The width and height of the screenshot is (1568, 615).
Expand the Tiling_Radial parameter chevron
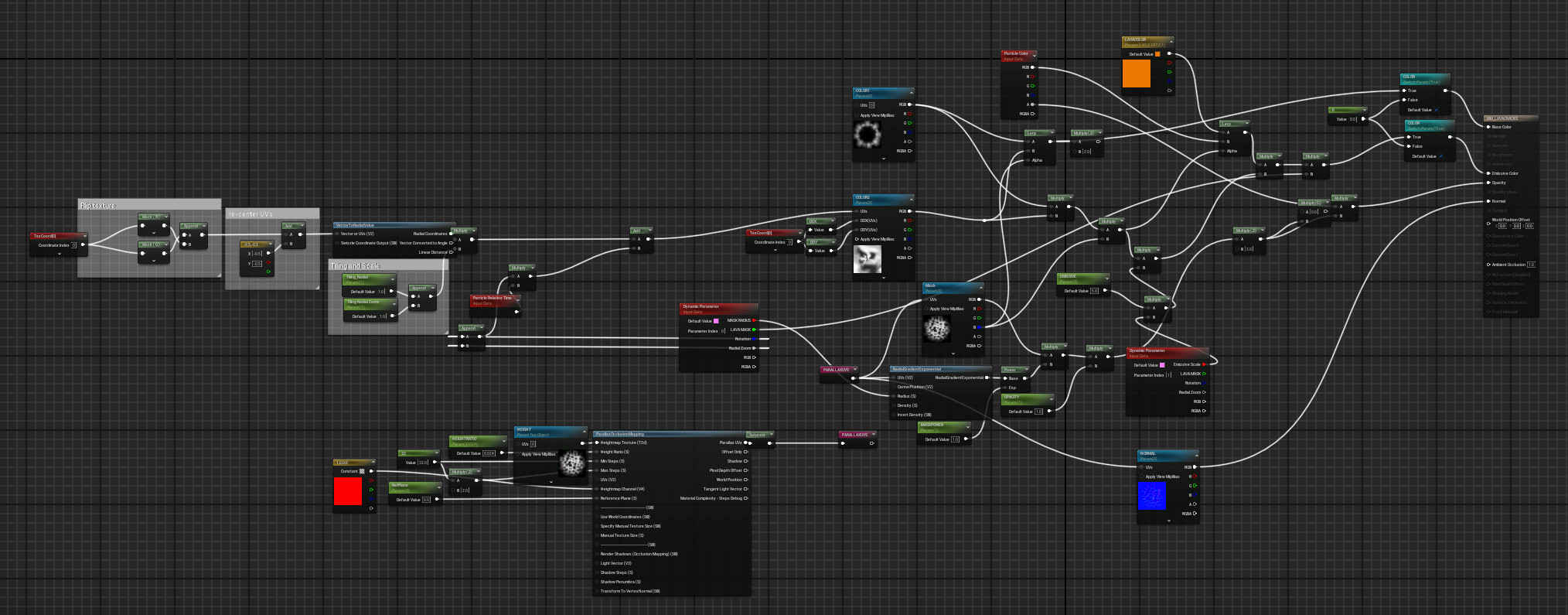tap(393, 278)
